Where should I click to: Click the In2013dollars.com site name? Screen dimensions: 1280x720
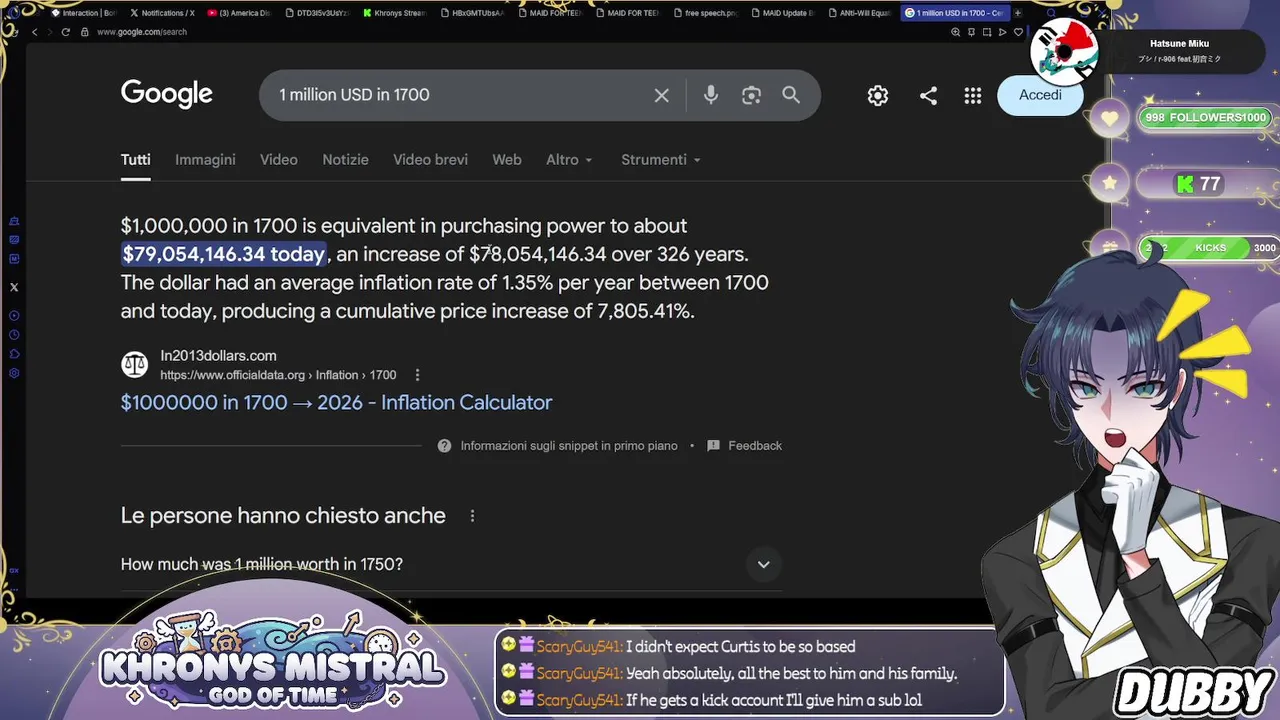(218, 356)
